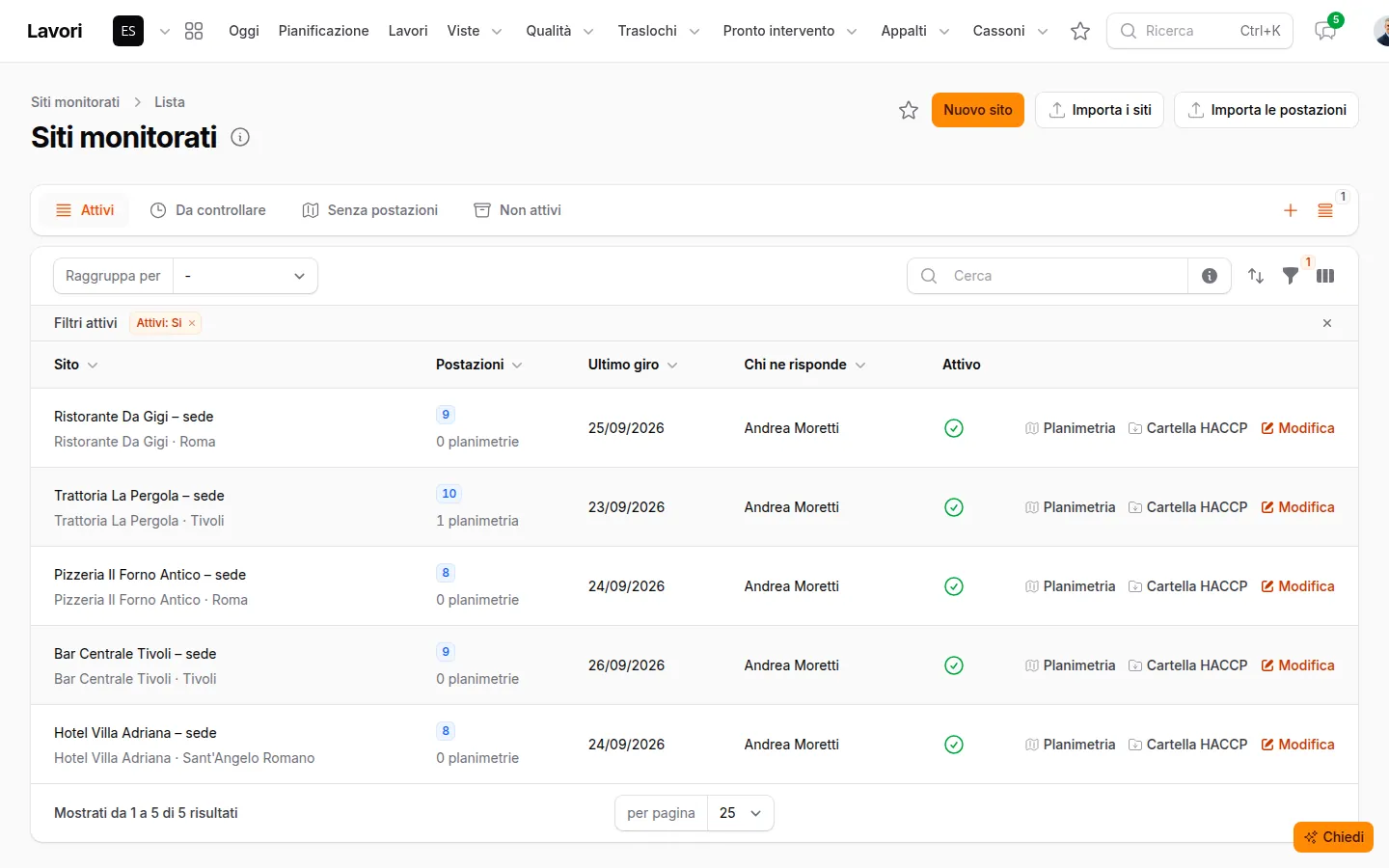Click Importa le postazioni button
Viewport: 1389px width, 868px height.
1266,110
